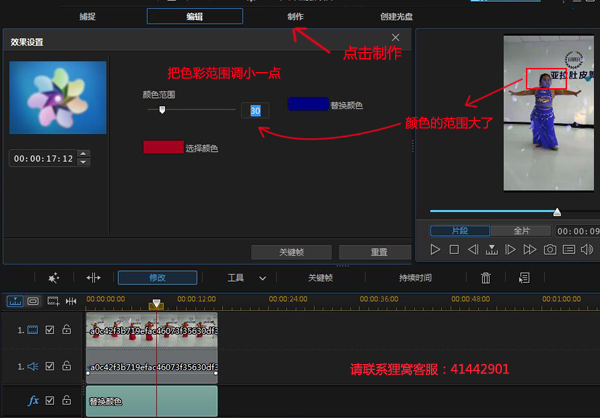Close the 效果设置 panel

(x=395, y=37)
